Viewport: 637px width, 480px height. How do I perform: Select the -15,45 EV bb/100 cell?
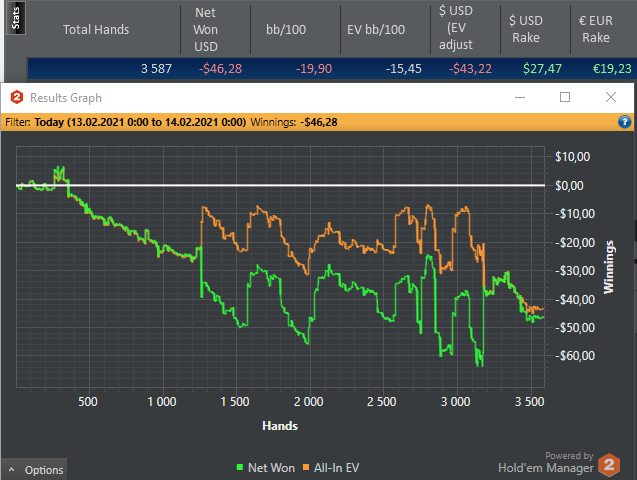coord(403,69)
